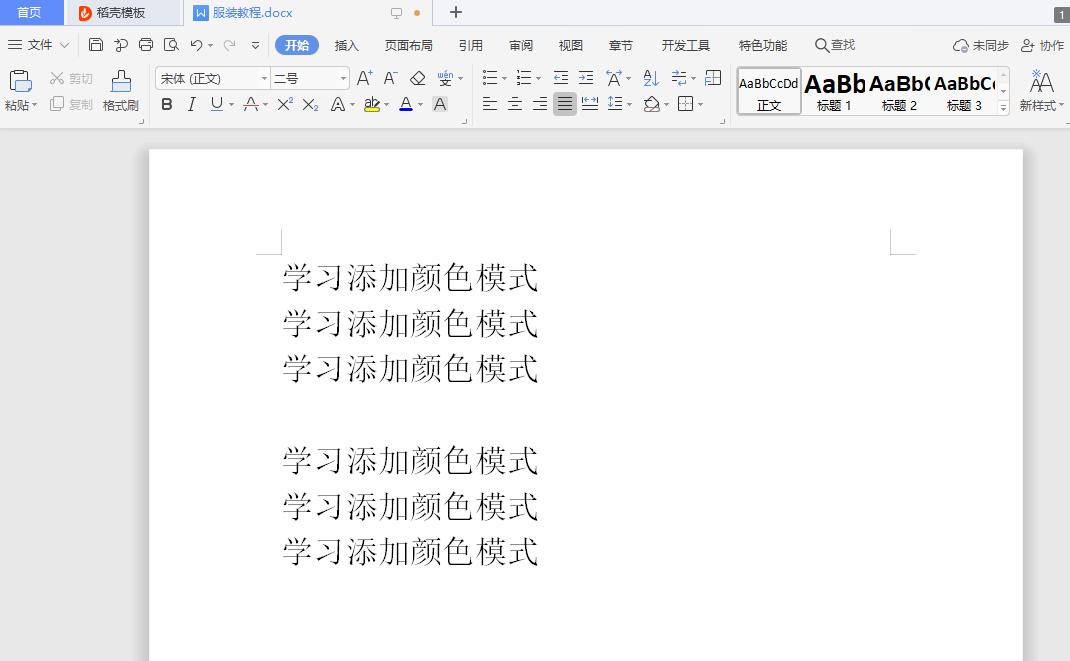The width and height of the screenshot is (1070, 661).
Task: Apply superscript formatting
Action: click(x=283, y=104)
